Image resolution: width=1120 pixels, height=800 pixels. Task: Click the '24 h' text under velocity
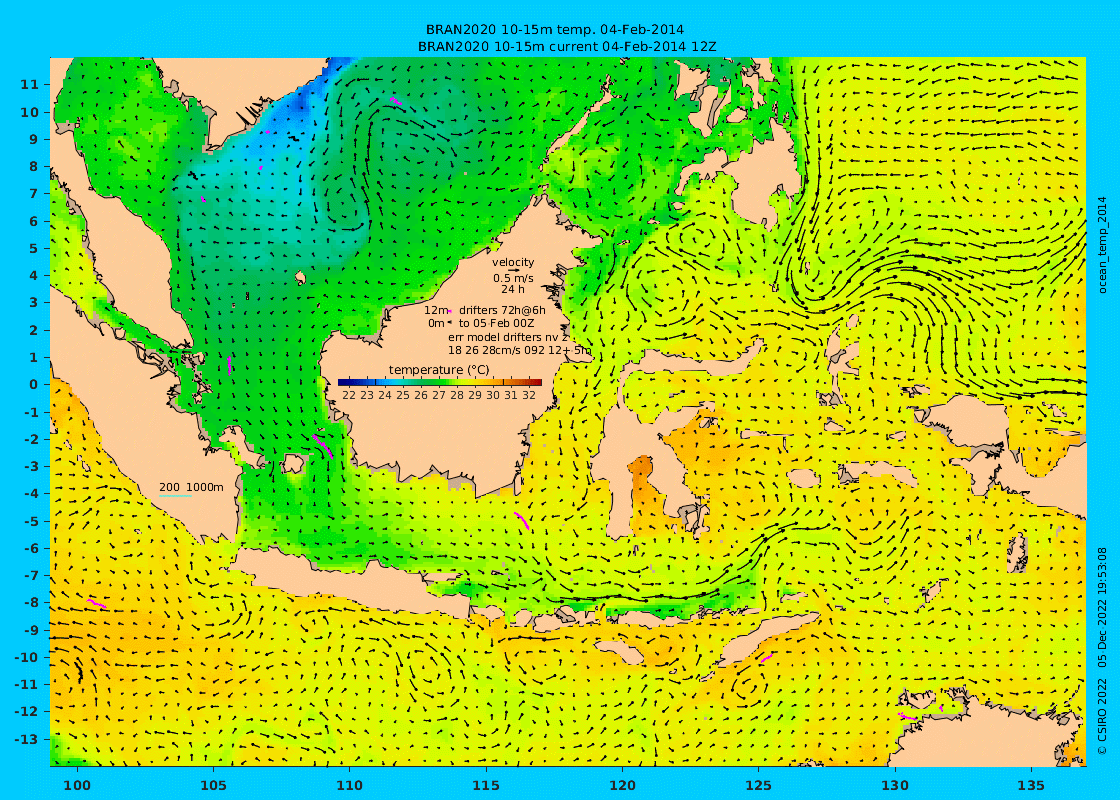tap(513, 289)
